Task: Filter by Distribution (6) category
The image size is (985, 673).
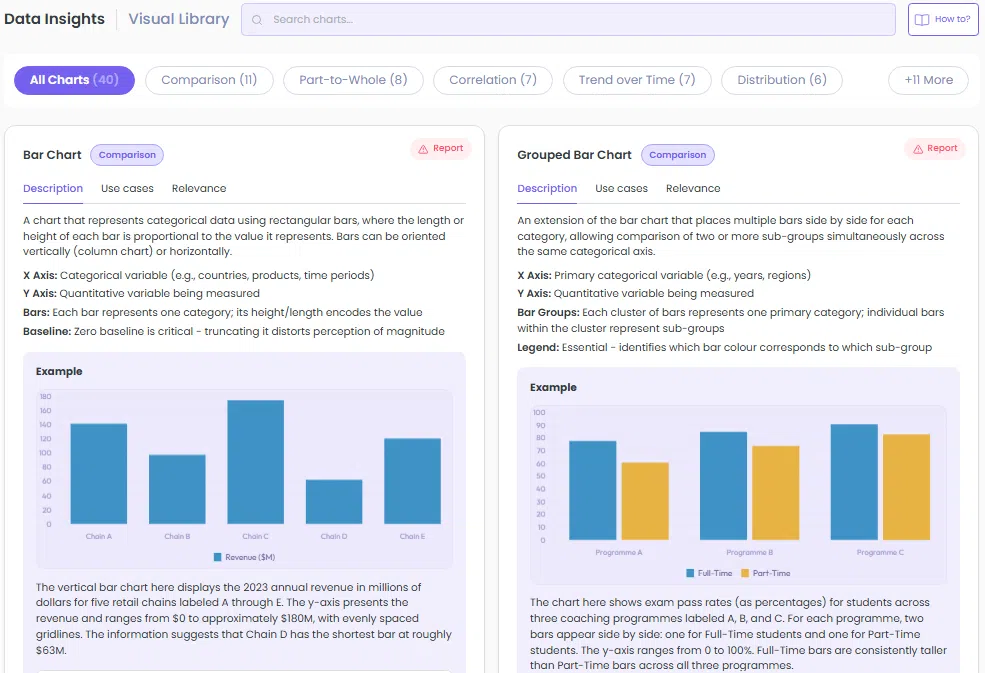Action: click(781, 80)
